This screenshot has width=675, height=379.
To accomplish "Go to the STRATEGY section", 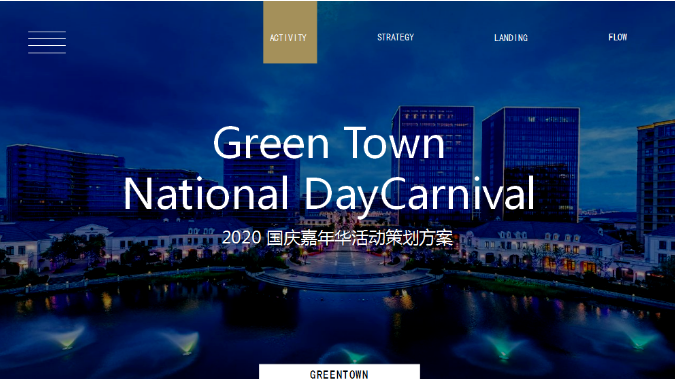I will [396, 37].
